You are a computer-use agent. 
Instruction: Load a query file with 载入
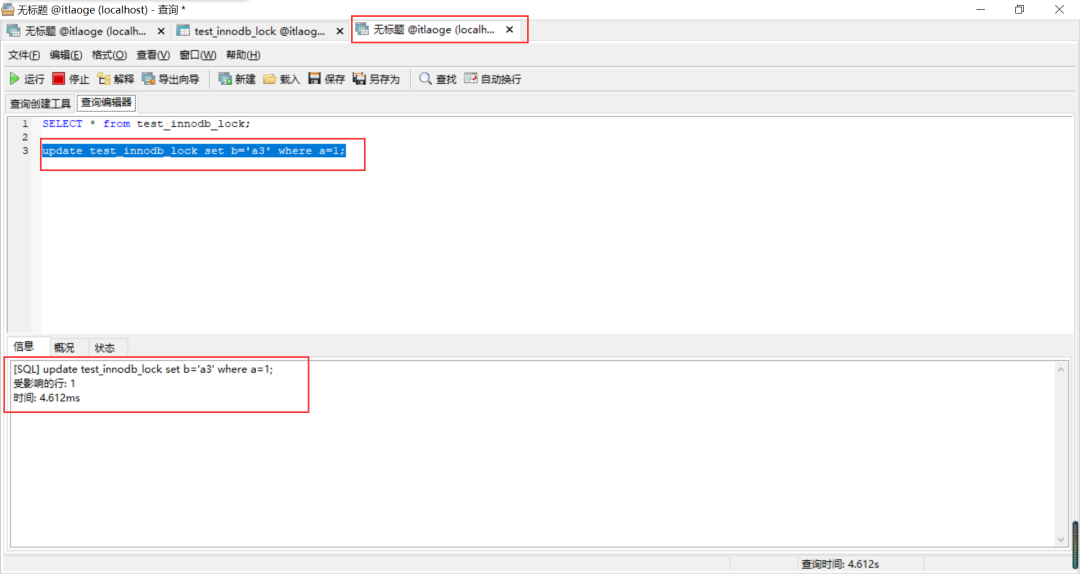[282, 79]
